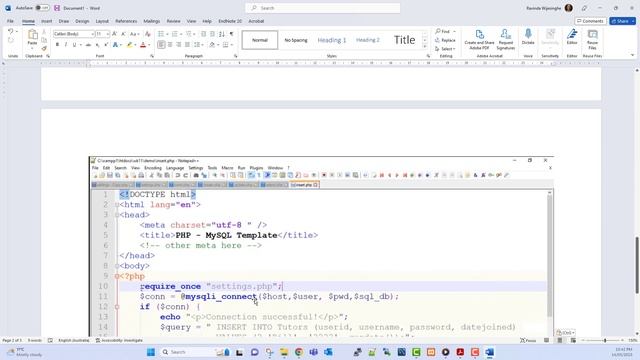Open File Explorer from the taskbar
The width and height of the screenshot is (640, 360).
click(x=284, y=352)
